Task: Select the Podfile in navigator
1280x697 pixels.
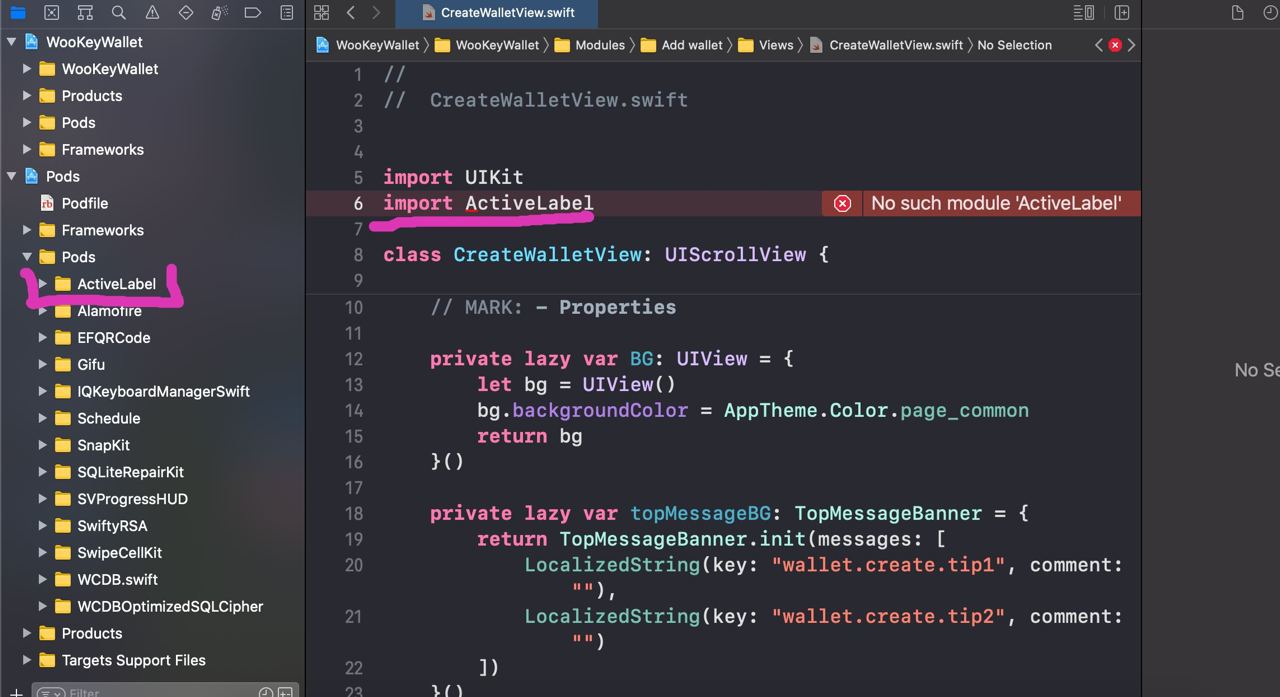Action: point(85,203)
